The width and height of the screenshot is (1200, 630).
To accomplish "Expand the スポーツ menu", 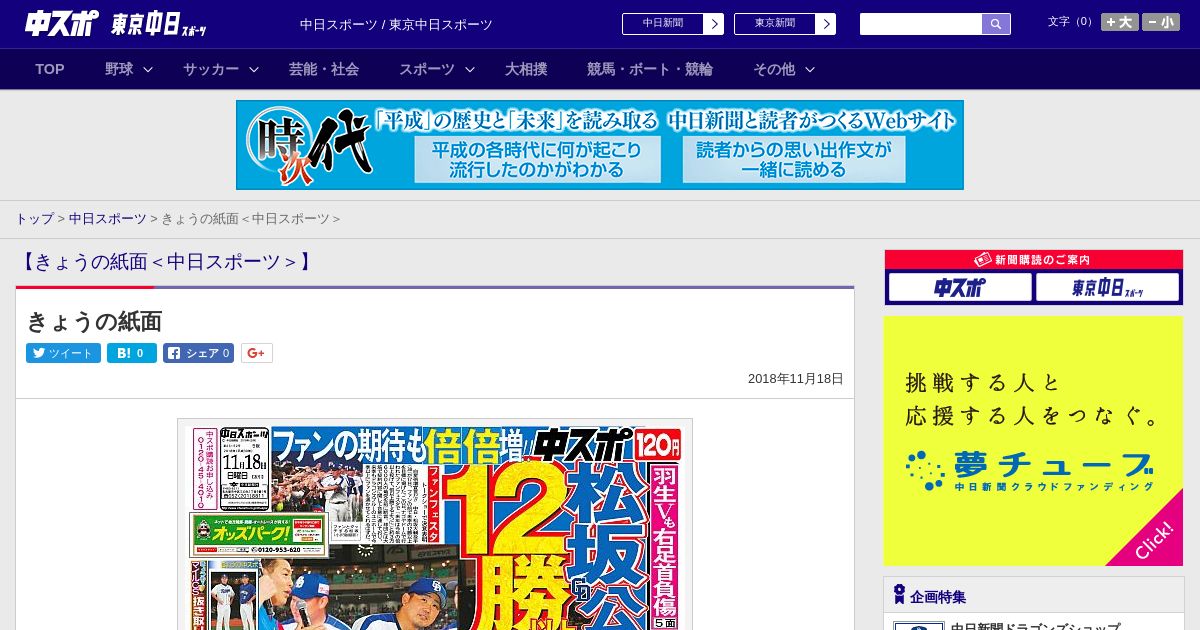I will [437, 69].
